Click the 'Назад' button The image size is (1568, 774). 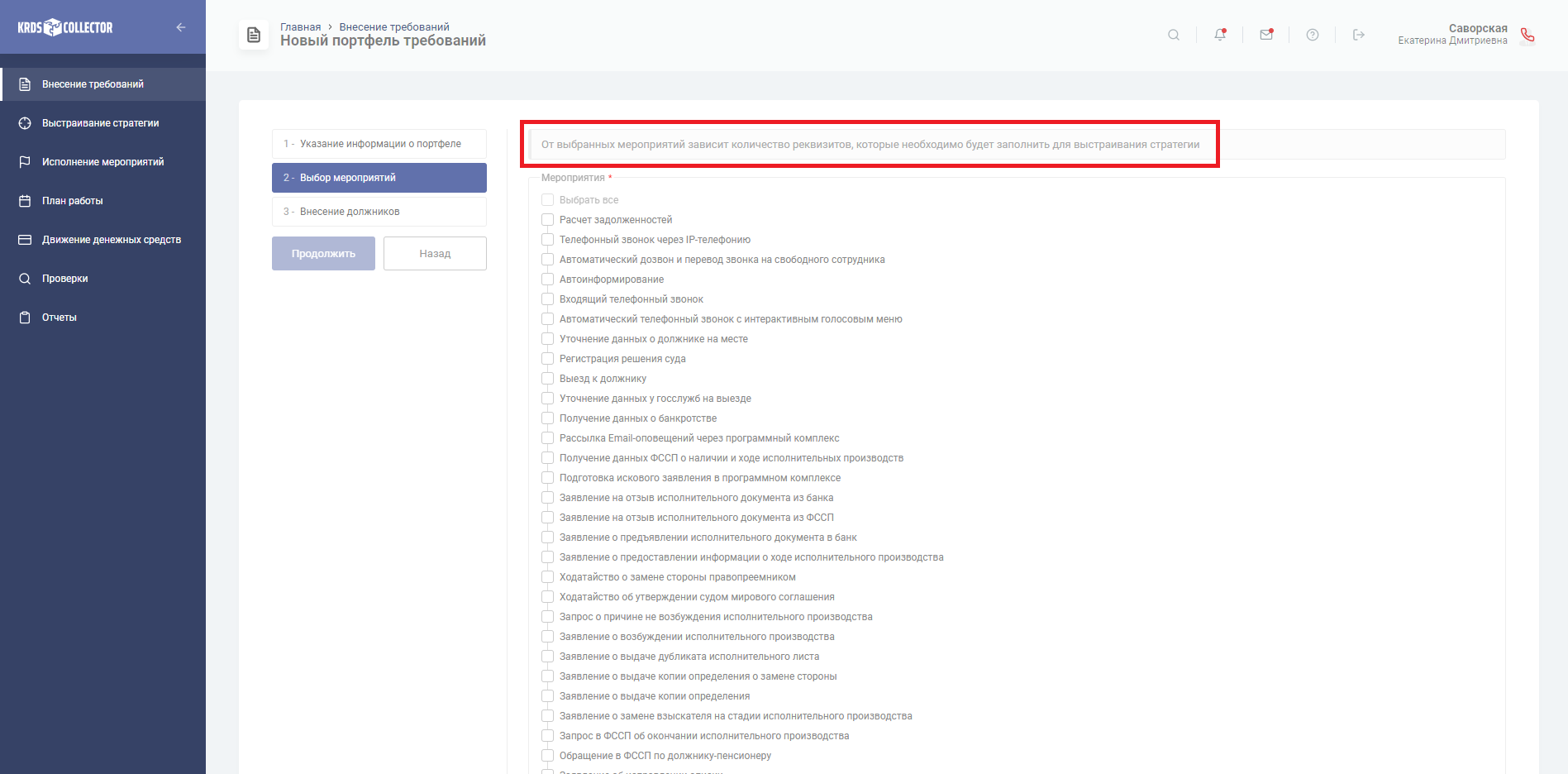tap(435, 254)
